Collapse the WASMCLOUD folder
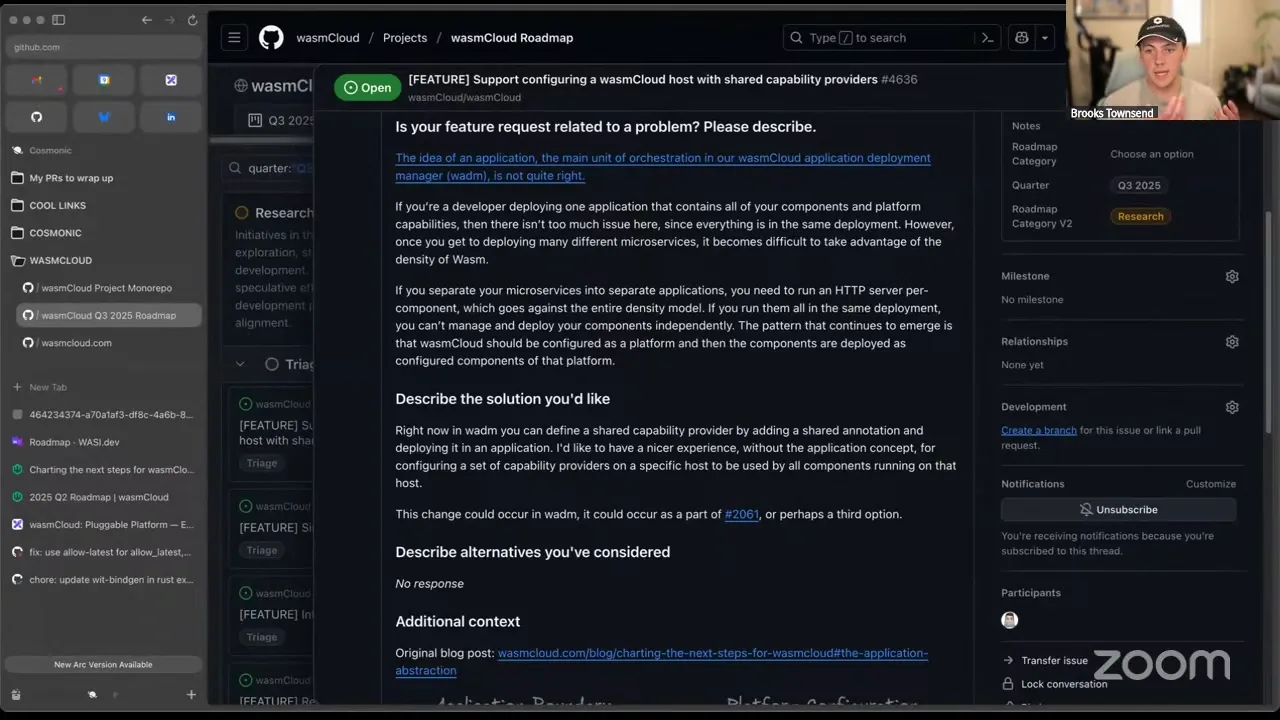Screen dimensions: 1280x720 pos(104,260)
